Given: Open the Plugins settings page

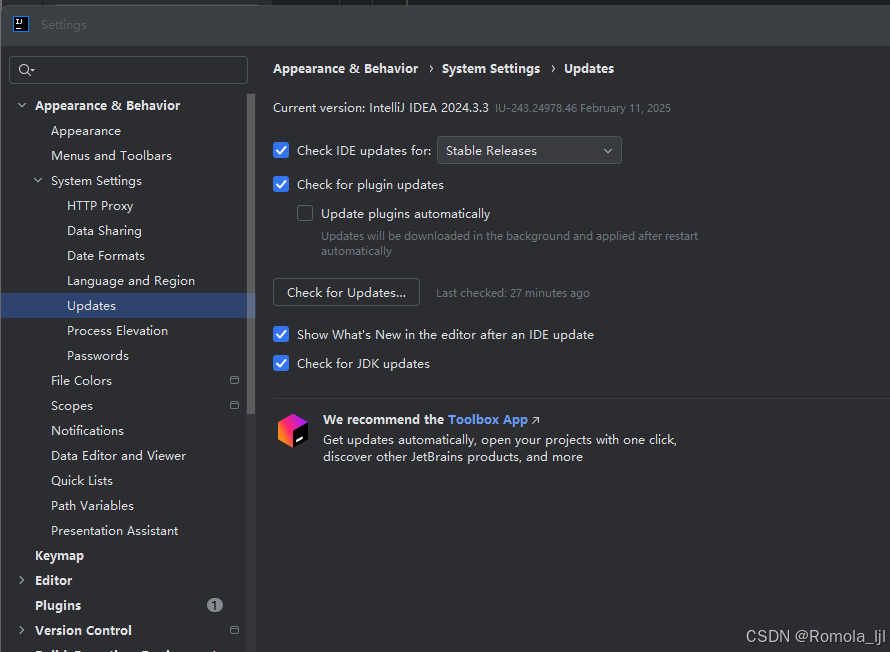Looking at the screenshot, I should pyautogui.click(x=58, y=605).
